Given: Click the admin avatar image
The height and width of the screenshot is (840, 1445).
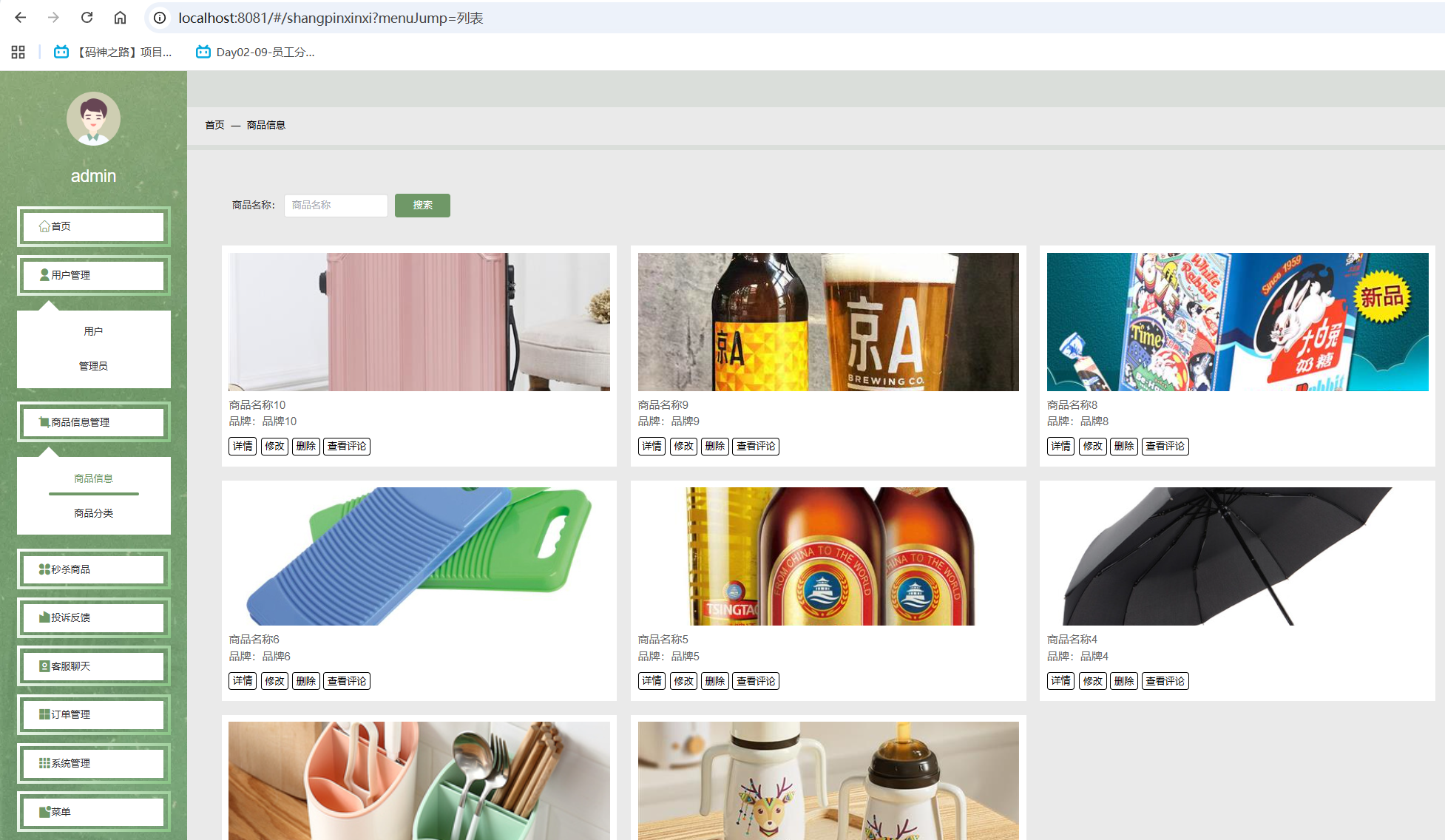Looking at the screenshot, I should (x=93, y=118).
